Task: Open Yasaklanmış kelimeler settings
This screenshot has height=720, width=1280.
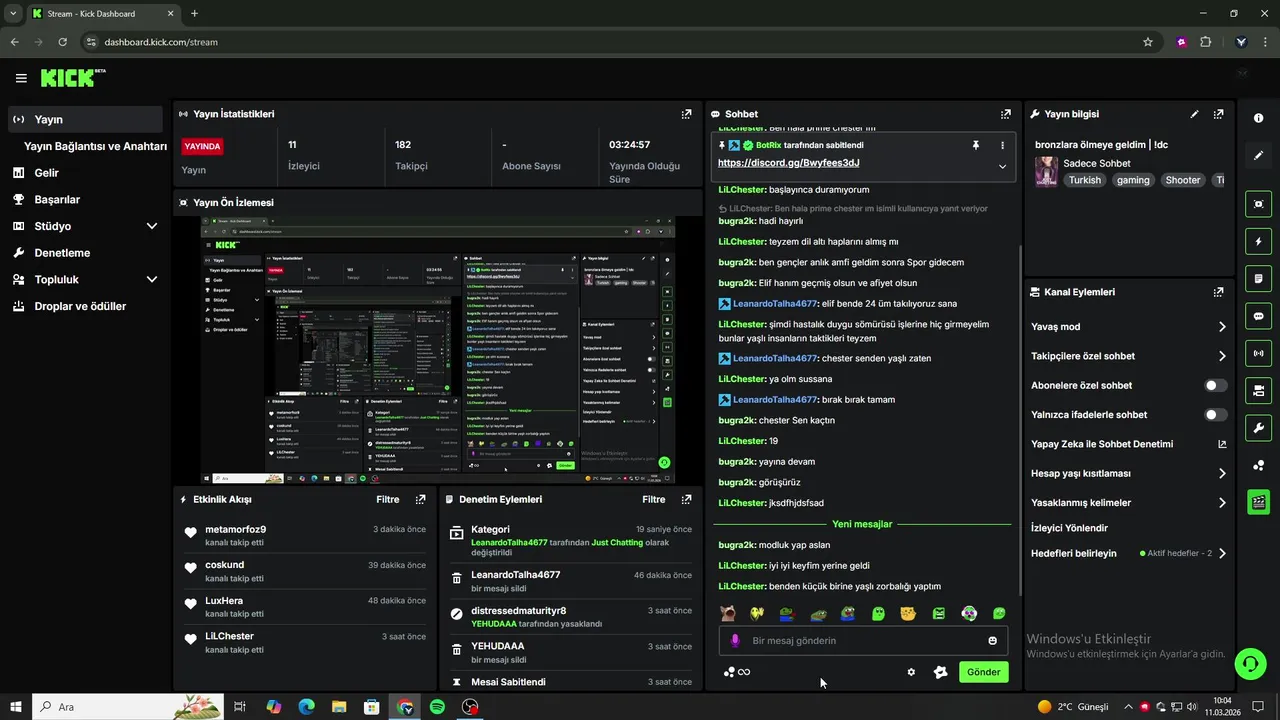Action: click(1128, 503)
